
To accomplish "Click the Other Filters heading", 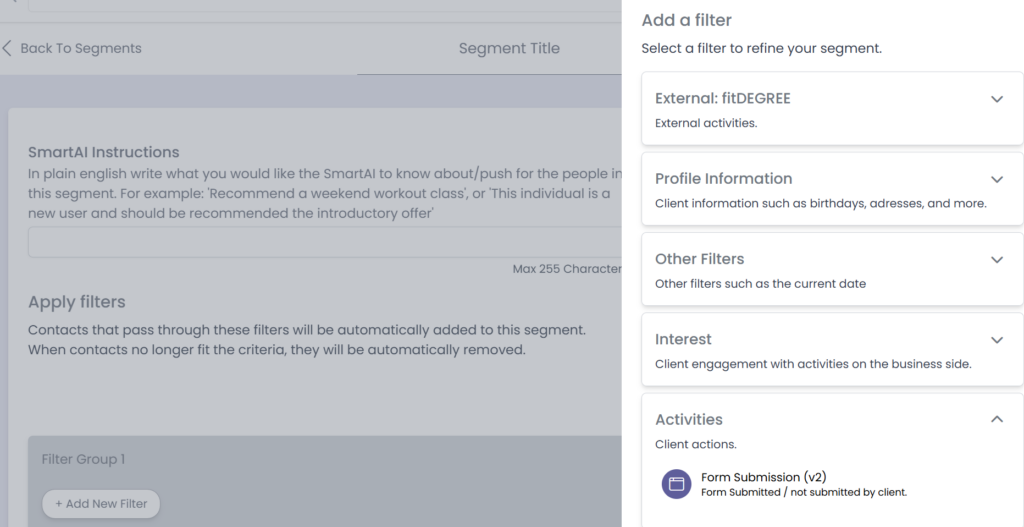I will pyautogui.click(x=699, y=259).
